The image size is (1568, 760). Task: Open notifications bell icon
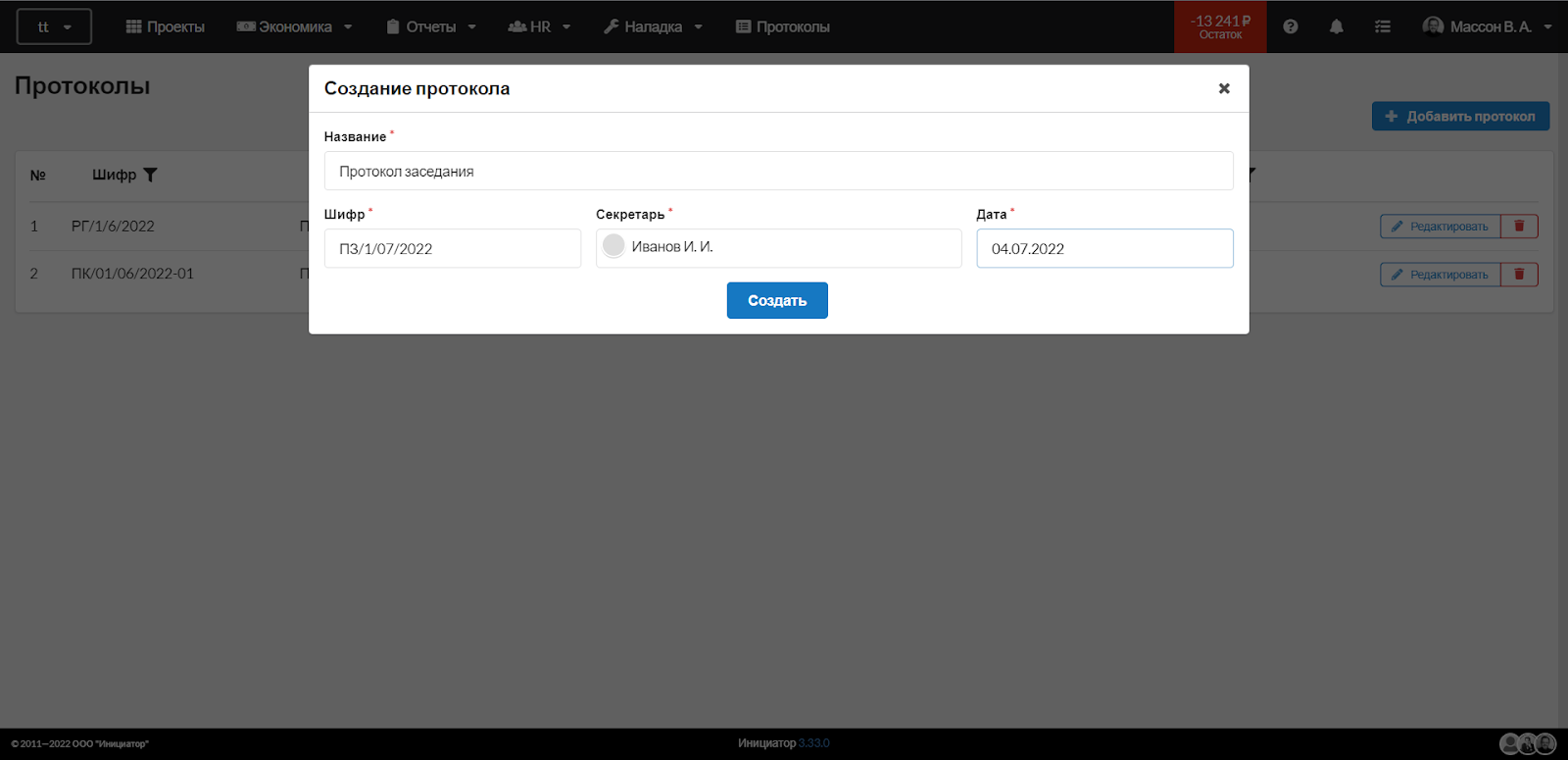click(1337, 26)
